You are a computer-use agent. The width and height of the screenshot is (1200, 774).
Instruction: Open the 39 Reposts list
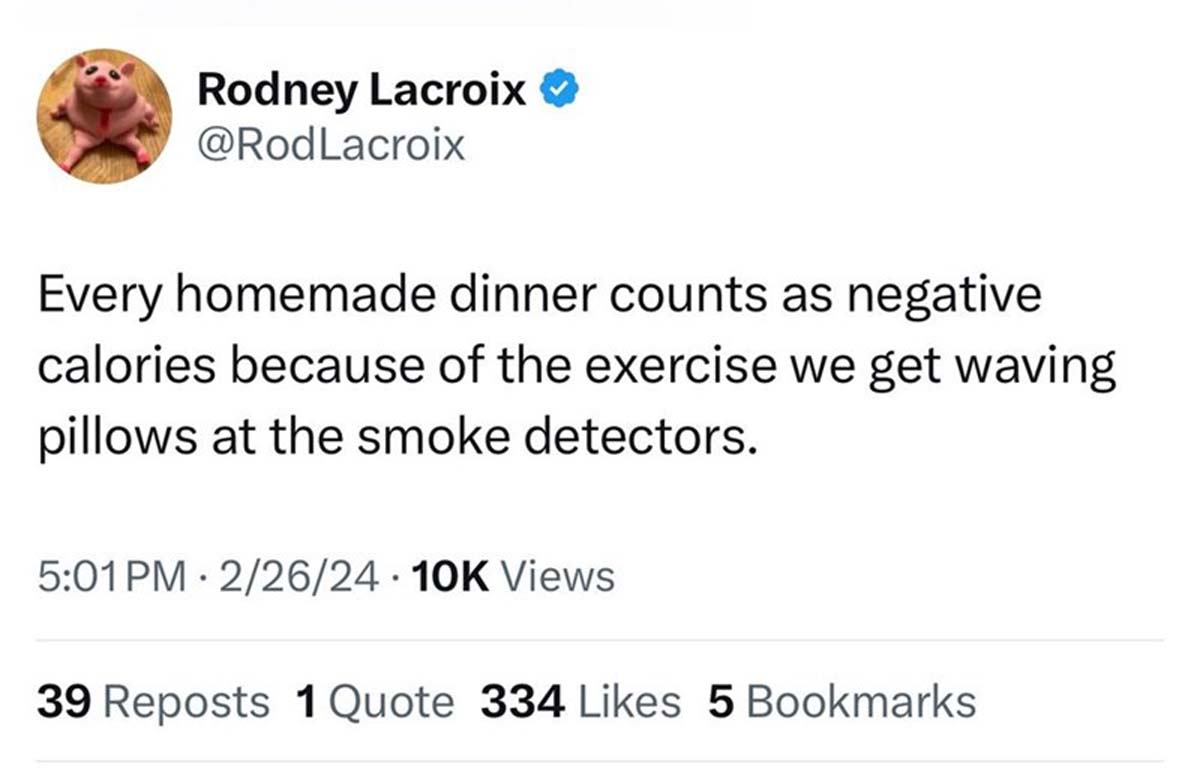tap(153, 702)
